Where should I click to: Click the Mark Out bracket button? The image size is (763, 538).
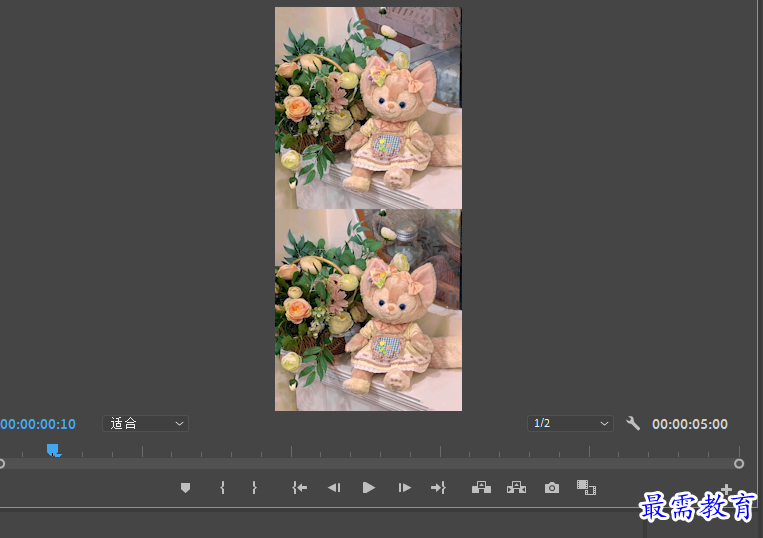[x=254, y=487]
